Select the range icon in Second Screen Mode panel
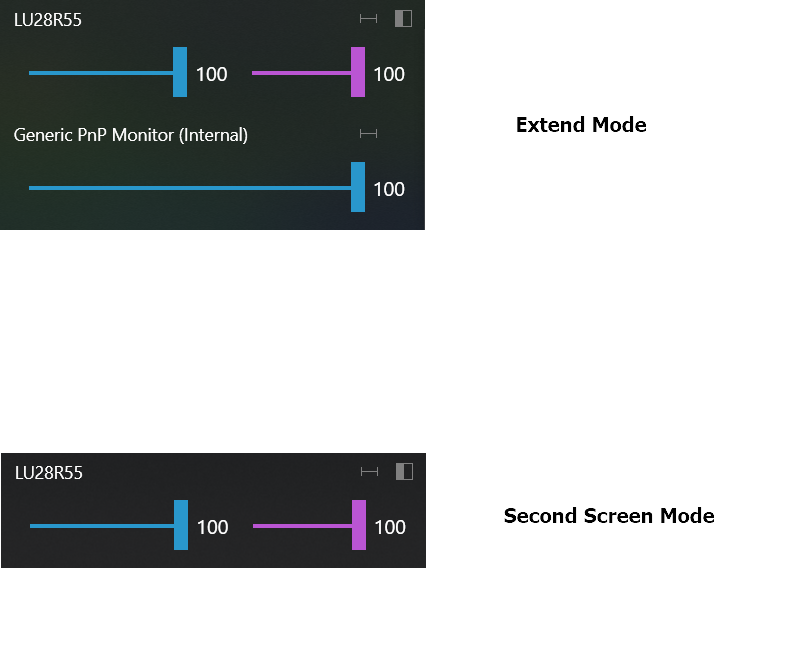This screenshot has height=653, width=811. click(367, 471)
